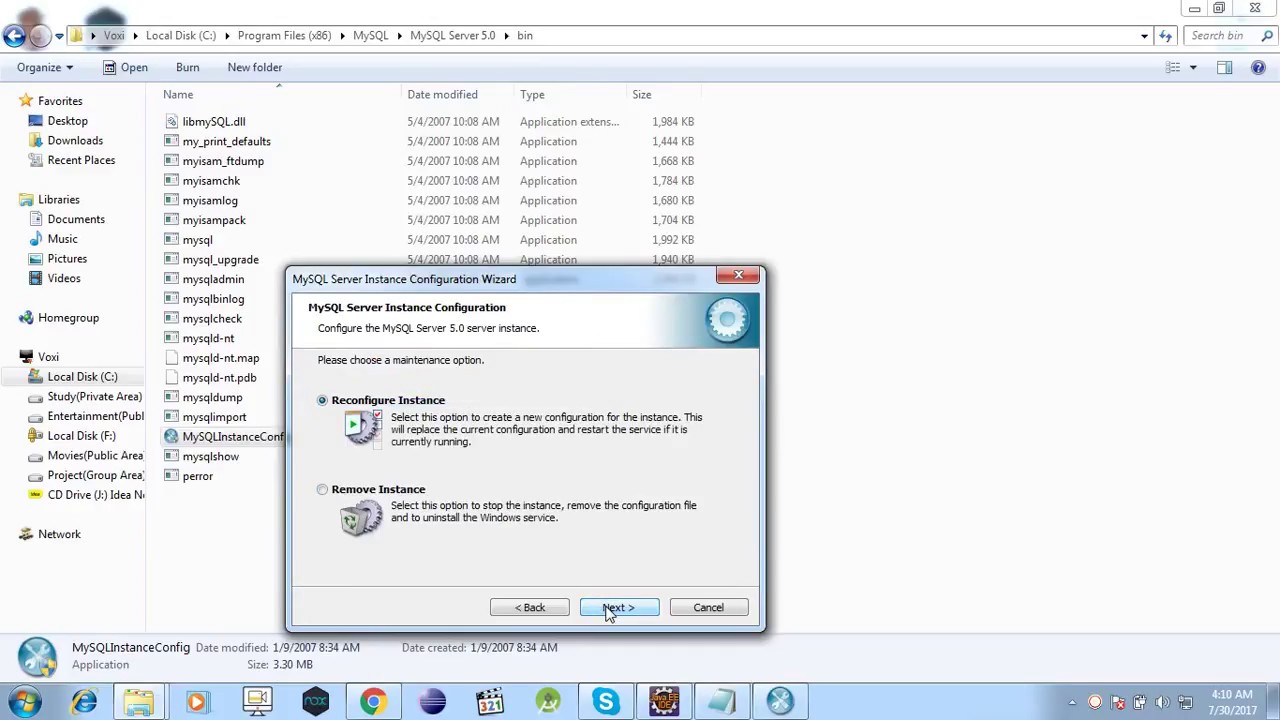Open Nox player taskbar icon
The width and height of the screenshot is (1280, 720).
(x=315, y=702)
